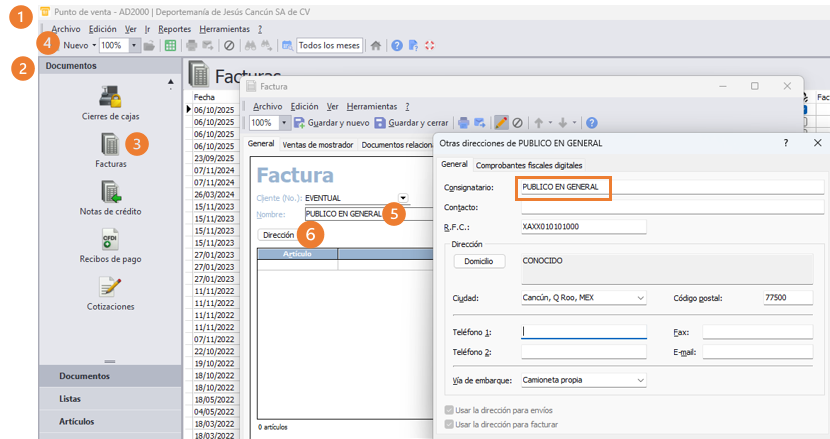Click the Teléfono 2 input field
The width and height of the screenshot is (830, 439).
(x=583, y=352)
